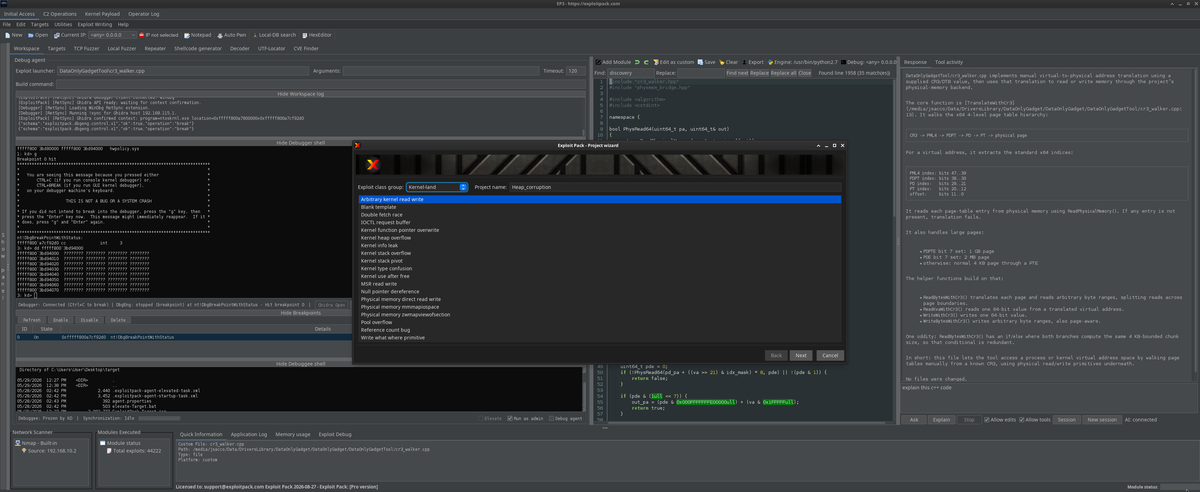
Task: Click the Source 192.168.10.2 entry
Action: tap(50, 451)
